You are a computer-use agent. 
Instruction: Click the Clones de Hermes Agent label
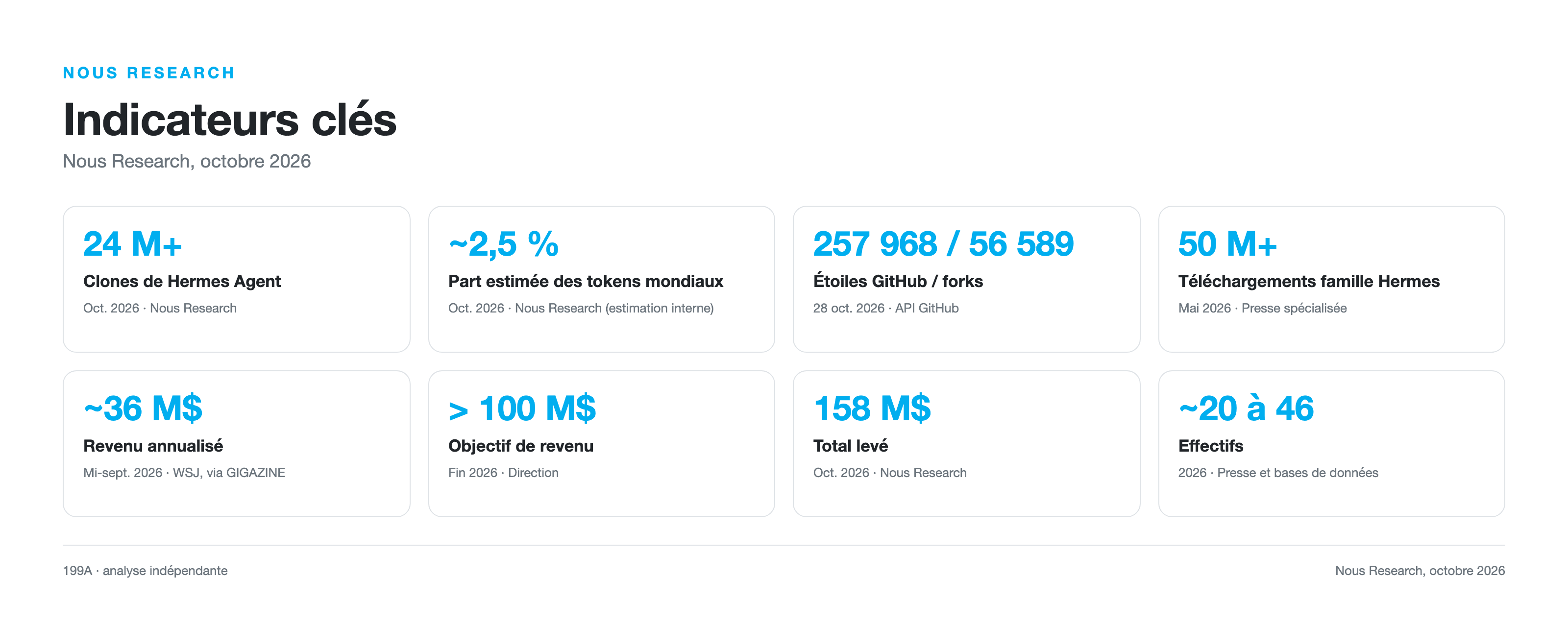point(182,281)
